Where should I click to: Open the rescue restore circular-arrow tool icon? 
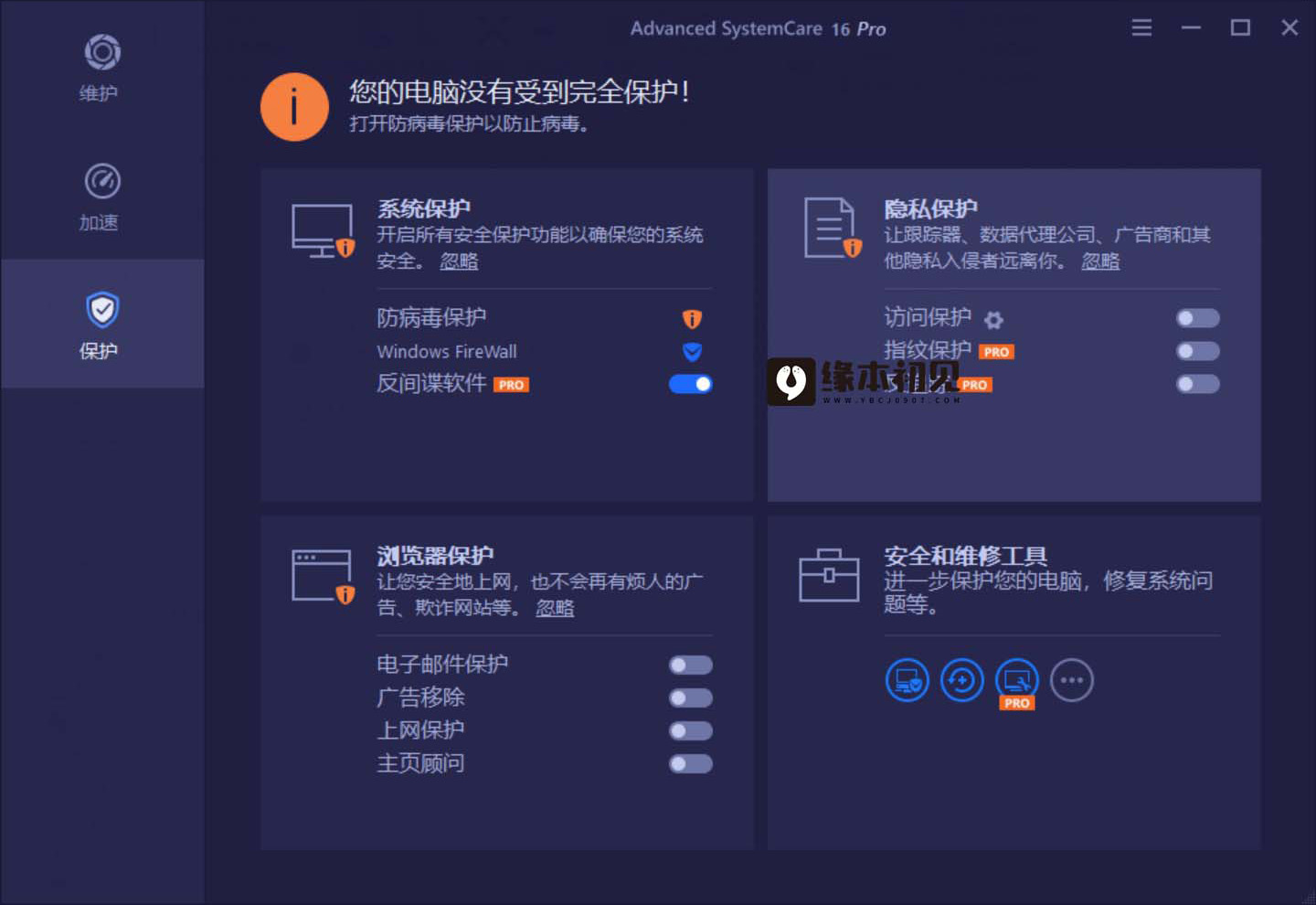tap(962, 680)
